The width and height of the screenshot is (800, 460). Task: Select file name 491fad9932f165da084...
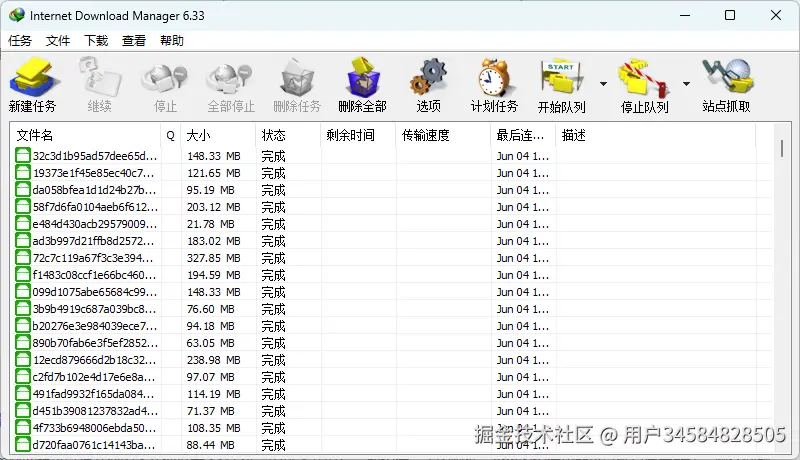tap(93, 394)
